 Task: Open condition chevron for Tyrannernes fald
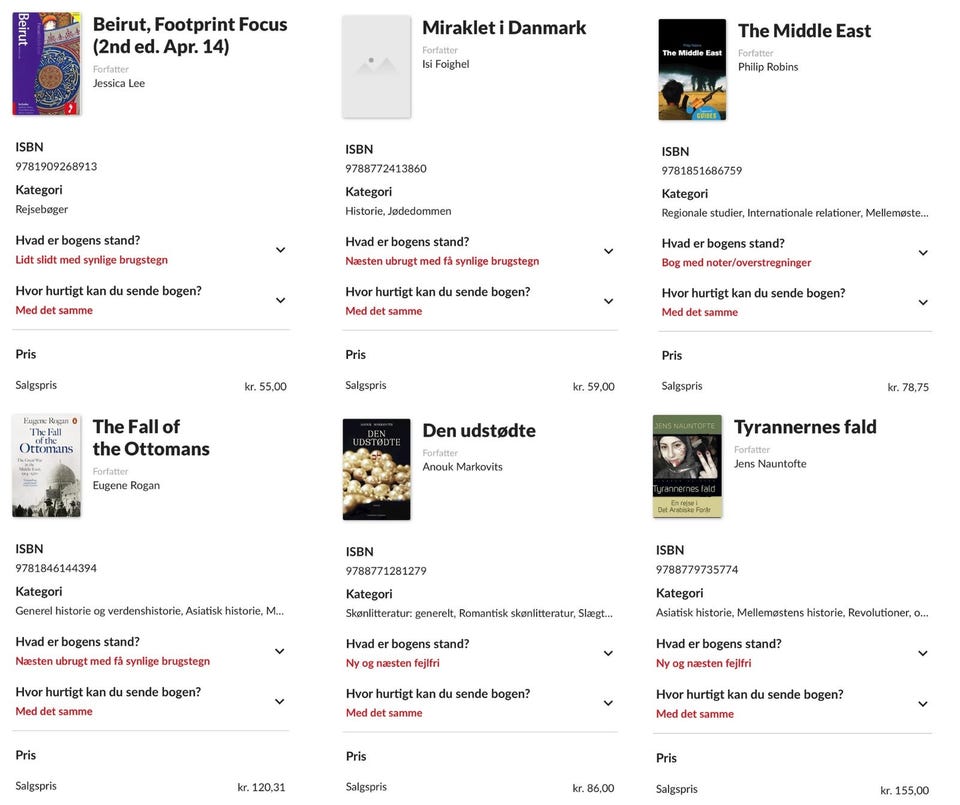click(923, 653)
